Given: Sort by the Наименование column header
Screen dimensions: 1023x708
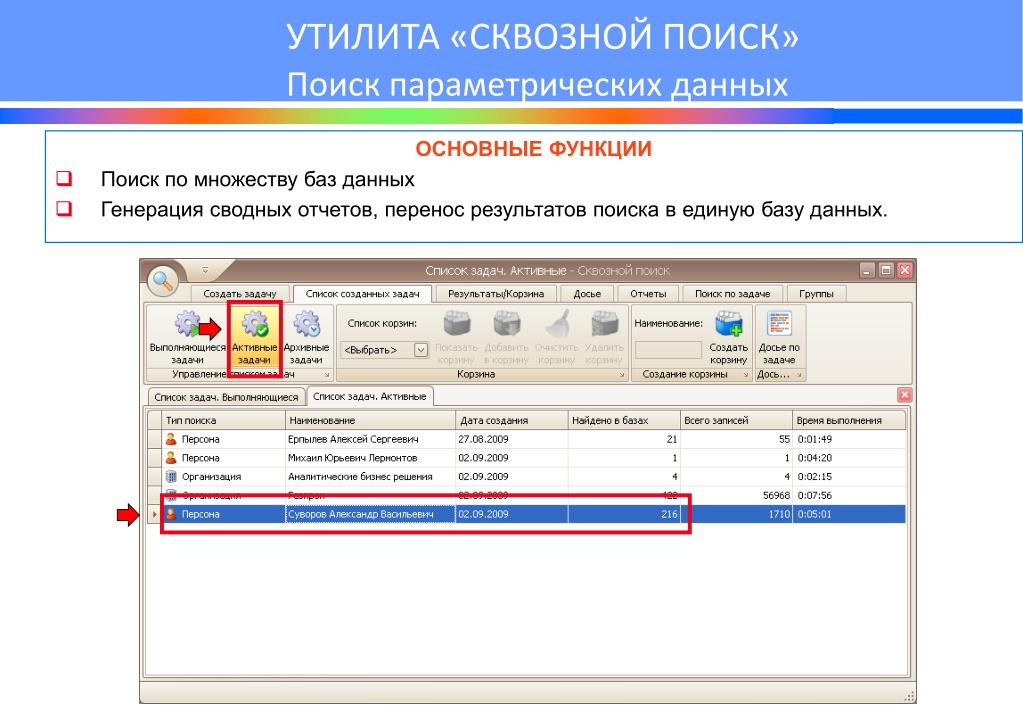Looking at the screenshot, I should [x=370, y=420].
